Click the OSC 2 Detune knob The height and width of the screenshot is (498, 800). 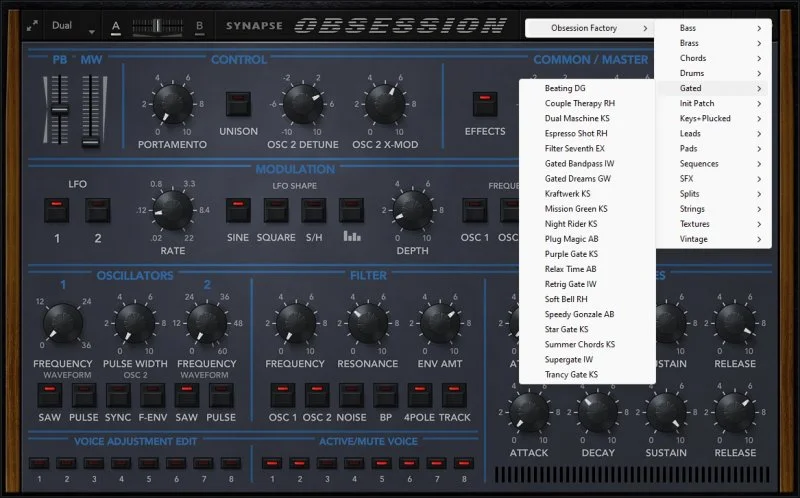(303, 105)
